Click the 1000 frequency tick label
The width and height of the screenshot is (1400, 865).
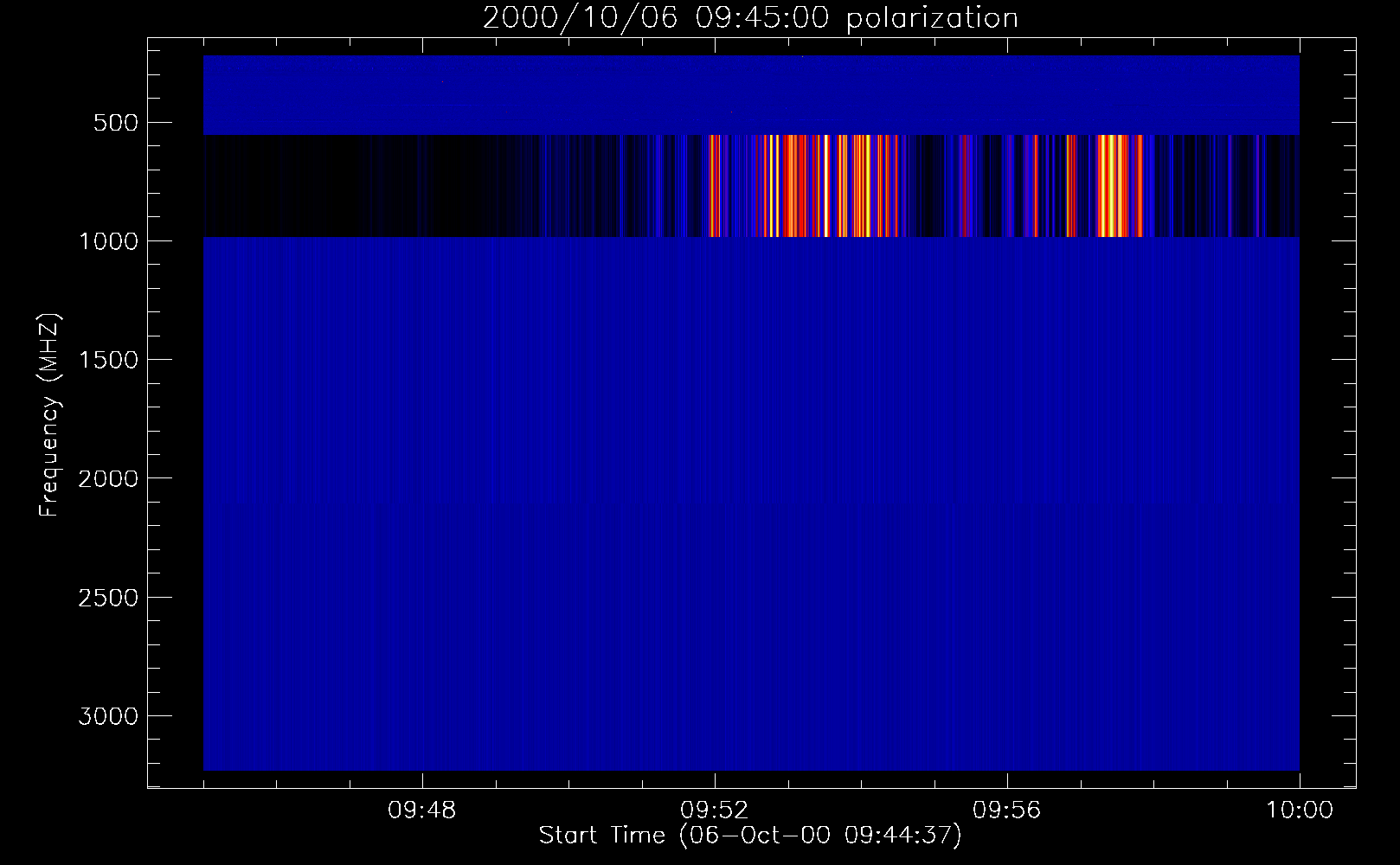[x=108, y=241]
